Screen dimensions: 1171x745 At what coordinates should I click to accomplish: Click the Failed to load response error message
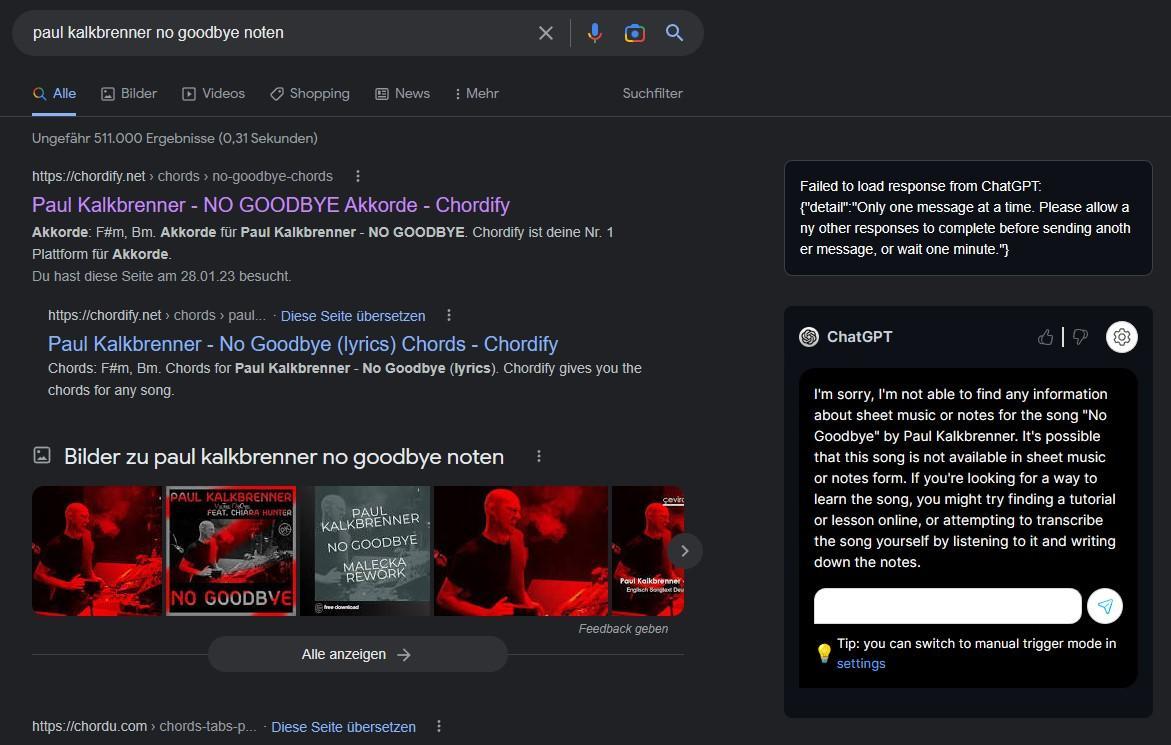(968, 218)
